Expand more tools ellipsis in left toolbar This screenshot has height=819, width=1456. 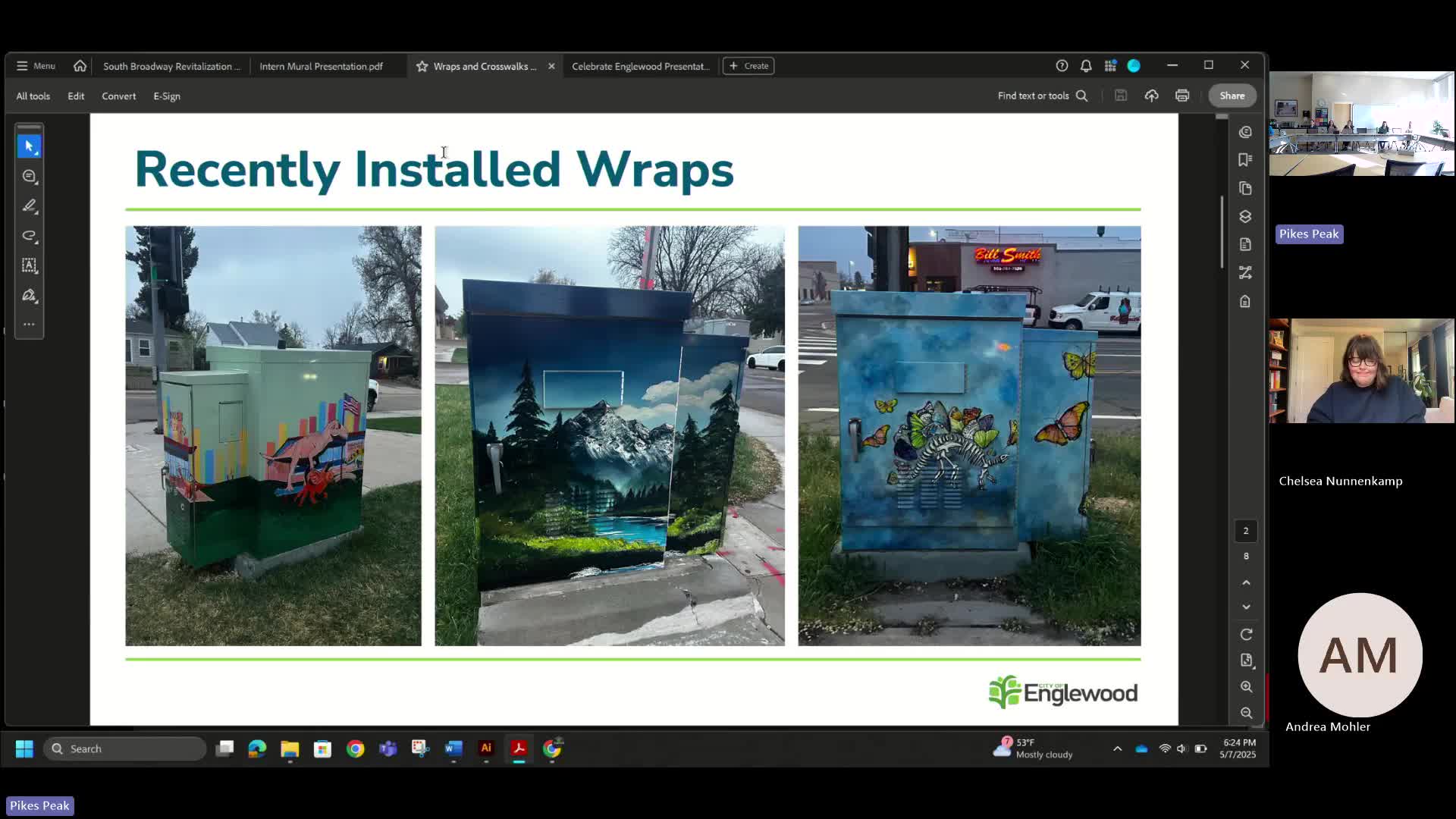(x=29, y=325)
